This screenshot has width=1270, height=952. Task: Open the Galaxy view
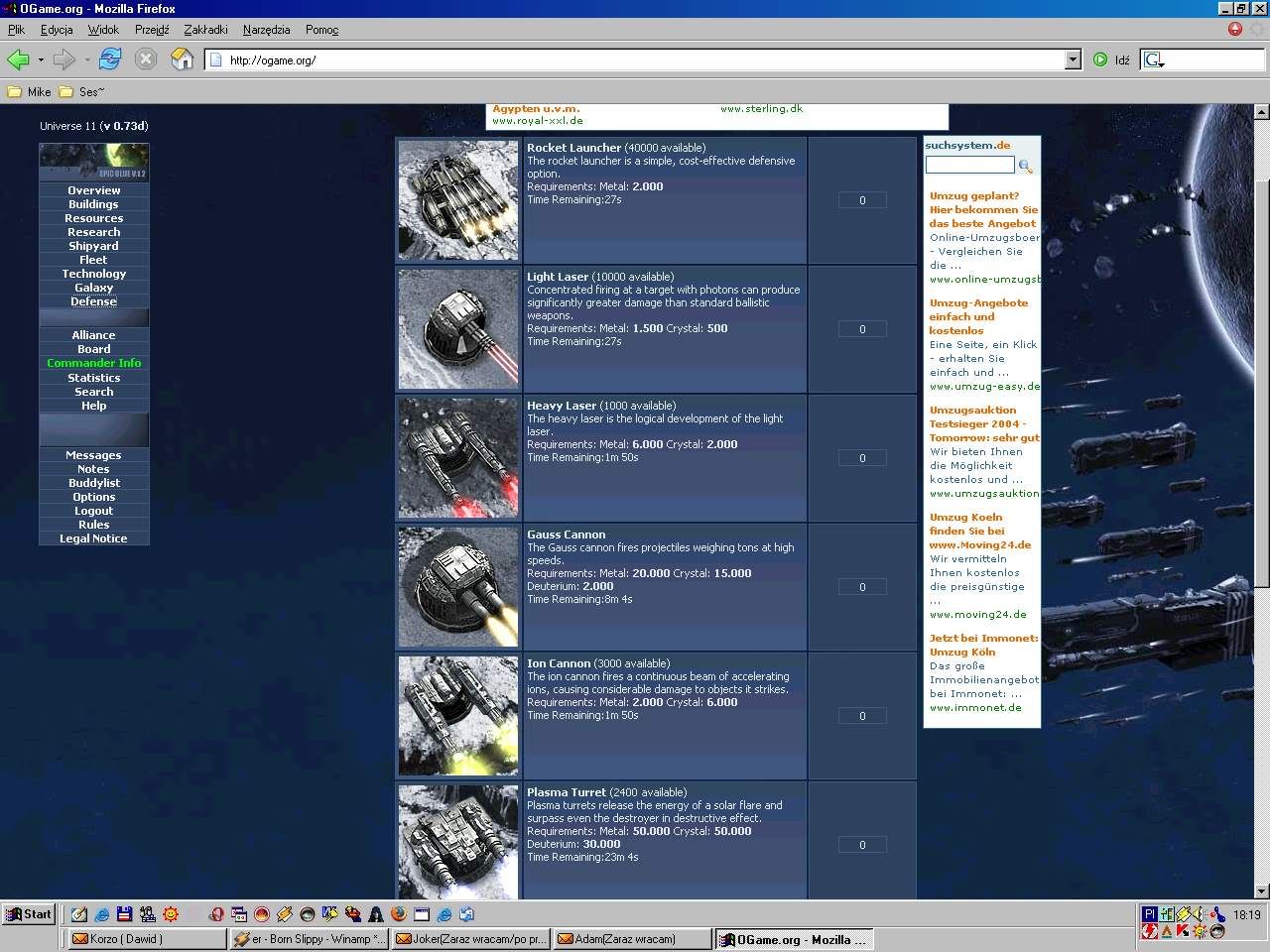94,288
